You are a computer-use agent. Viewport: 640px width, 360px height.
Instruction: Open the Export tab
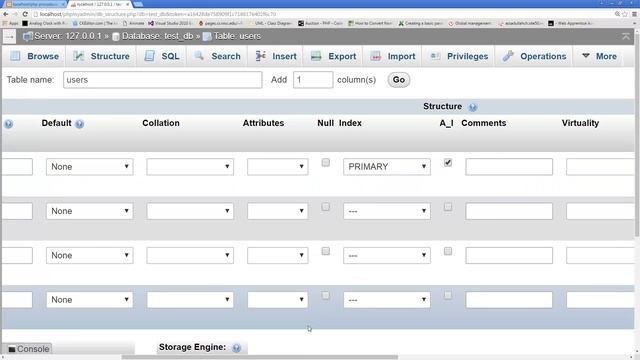click(333, 56)
